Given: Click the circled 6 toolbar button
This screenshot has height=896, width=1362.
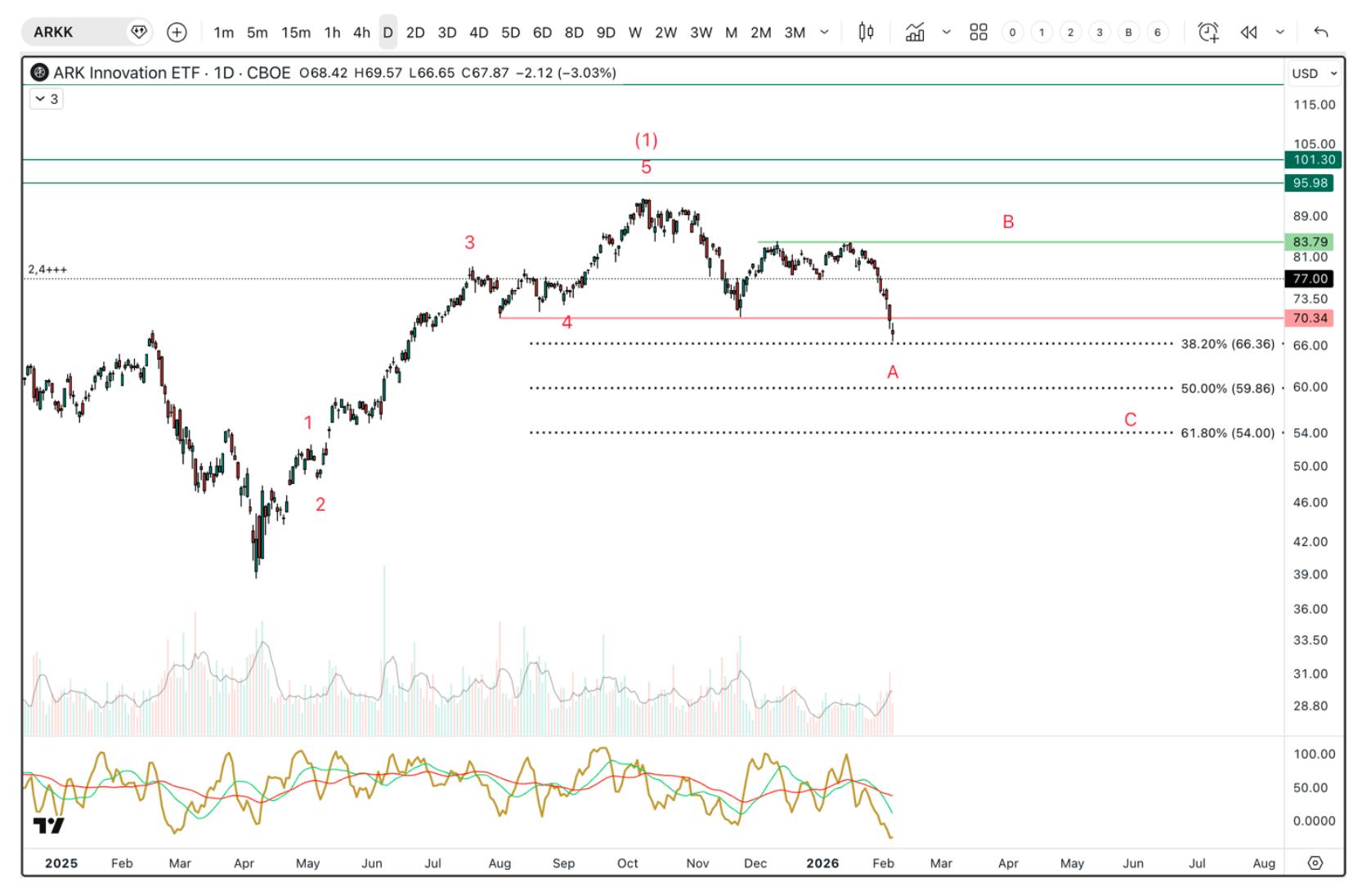Looking at the screenshot, I should pyautogui.click(x=1158, y=32).
